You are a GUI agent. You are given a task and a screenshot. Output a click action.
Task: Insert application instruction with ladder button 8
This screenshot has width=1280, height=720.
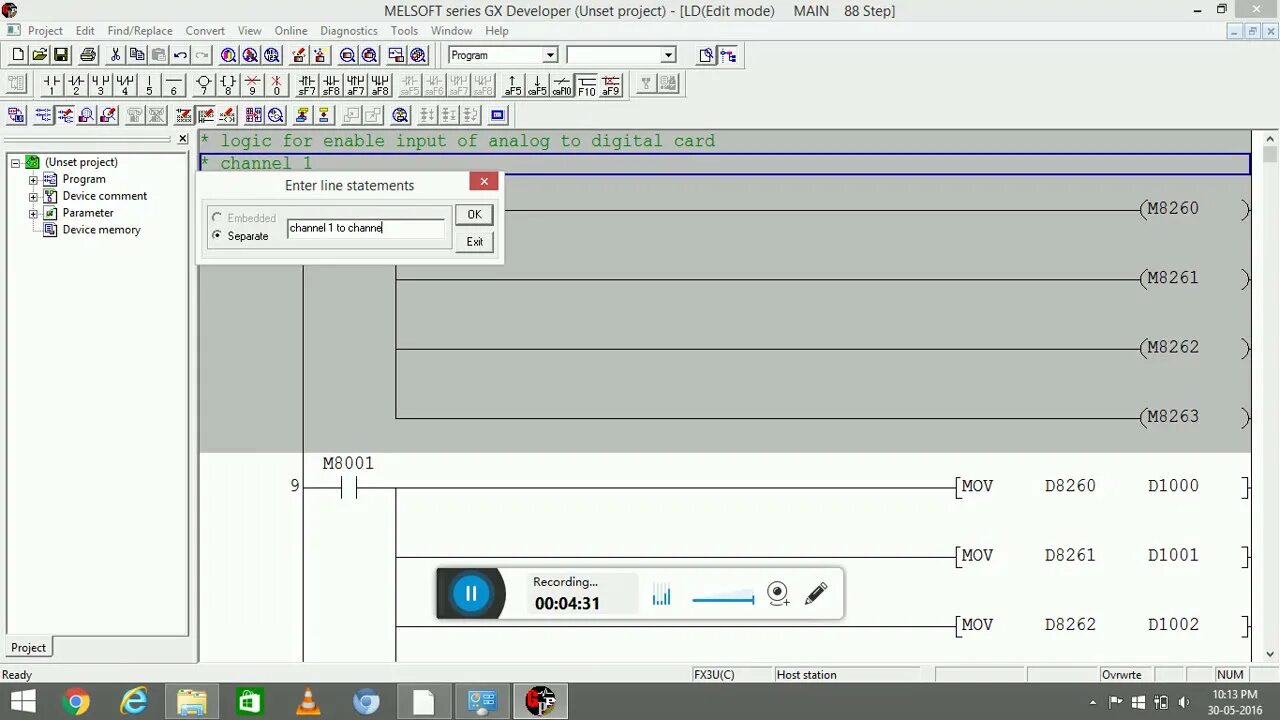click(228, 85)
